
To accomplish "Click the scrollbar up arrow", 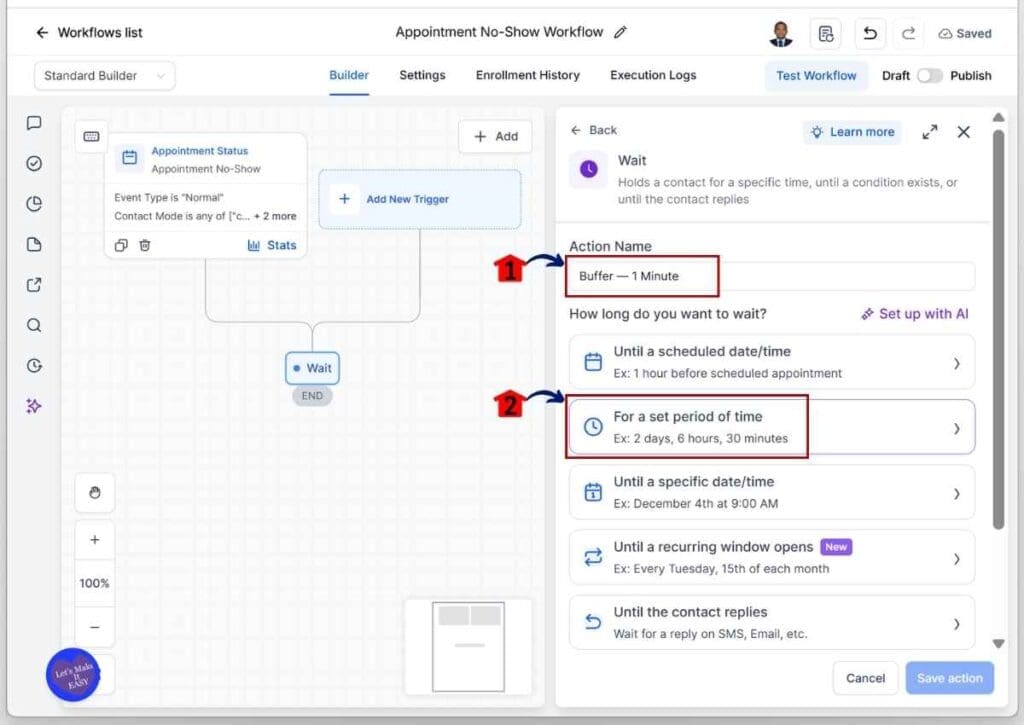I will click(998, 118).
